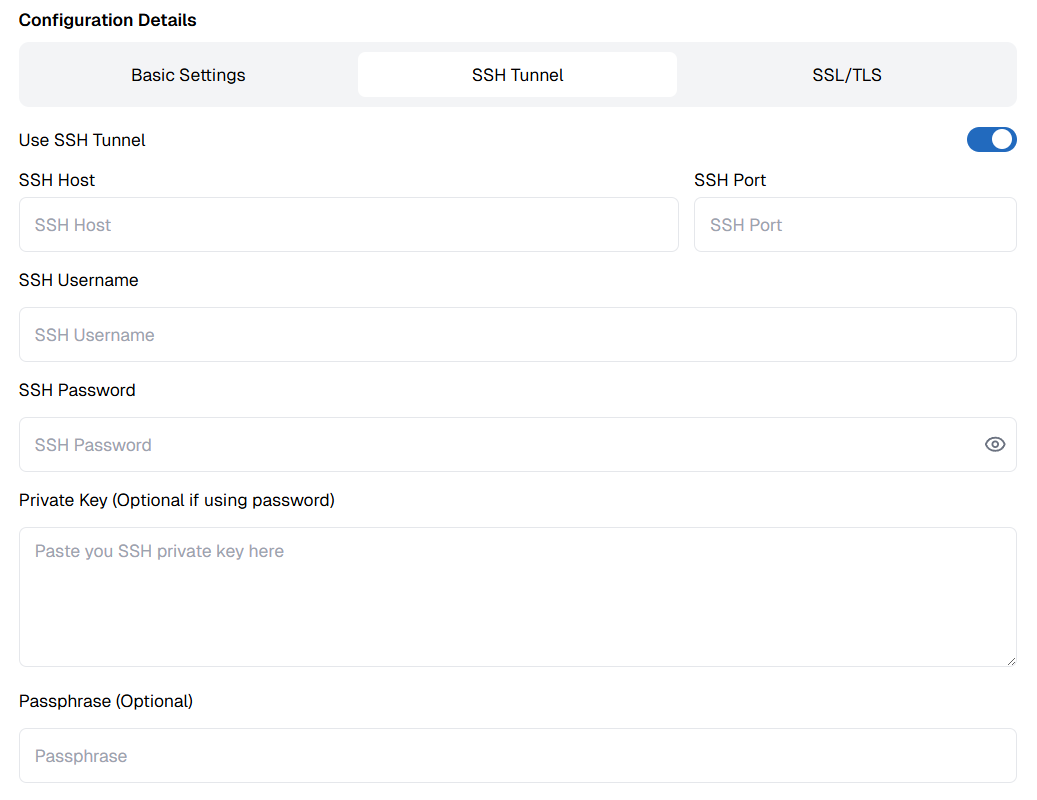Click inside the SSH Host field
The width and height of the screenshot is (1037, 800).
click(x=348, y=224)
